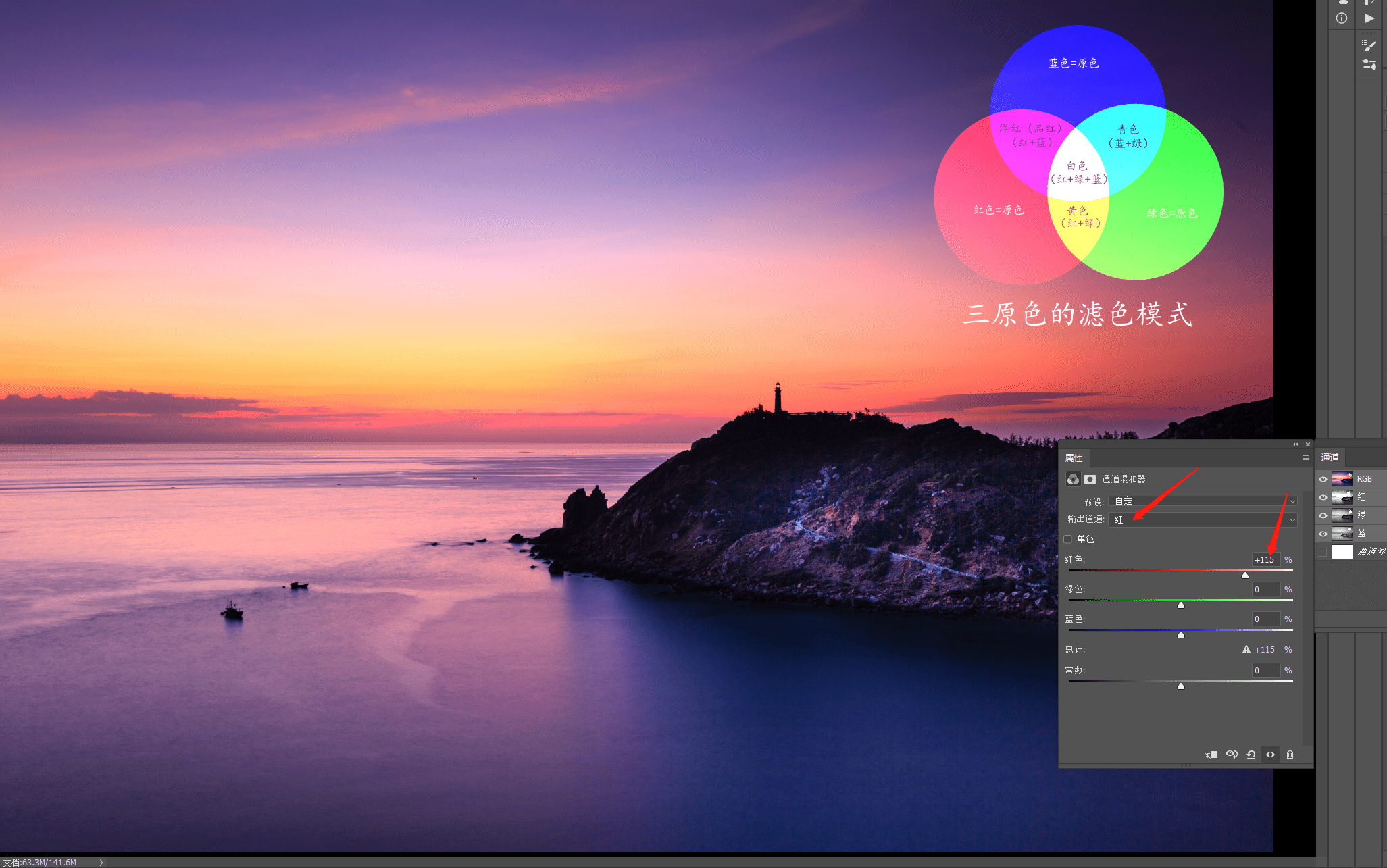Enable the 单色 monochrome checkbox
Screen dimensions: 1387x868
pos(1068,539)
